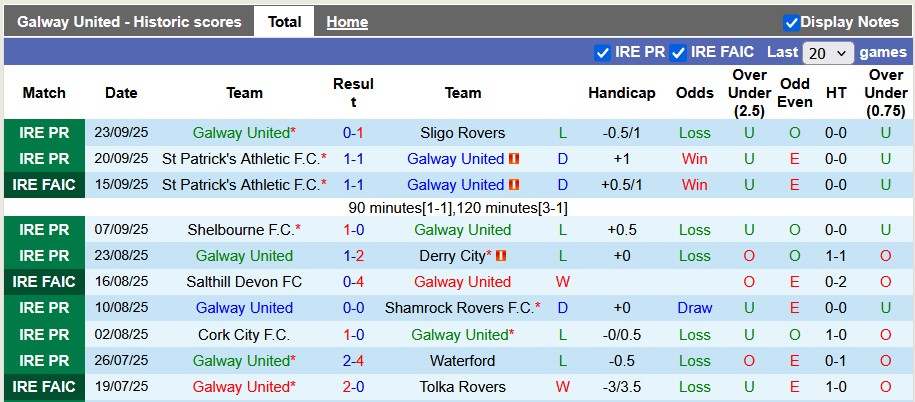Viewport: 915px width, 402px height.
Task: Switch to the Home tab
Action: [347, 22]
